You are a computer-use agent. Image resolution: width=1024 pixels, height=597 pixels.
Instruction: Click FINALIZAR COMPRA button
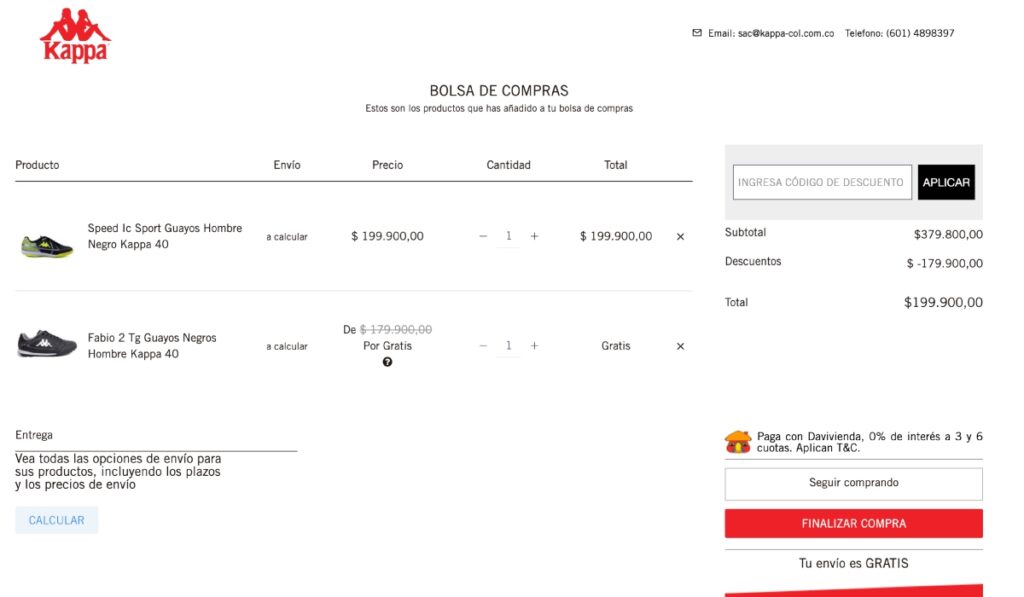pyautogui.click(x=854, y=523)
